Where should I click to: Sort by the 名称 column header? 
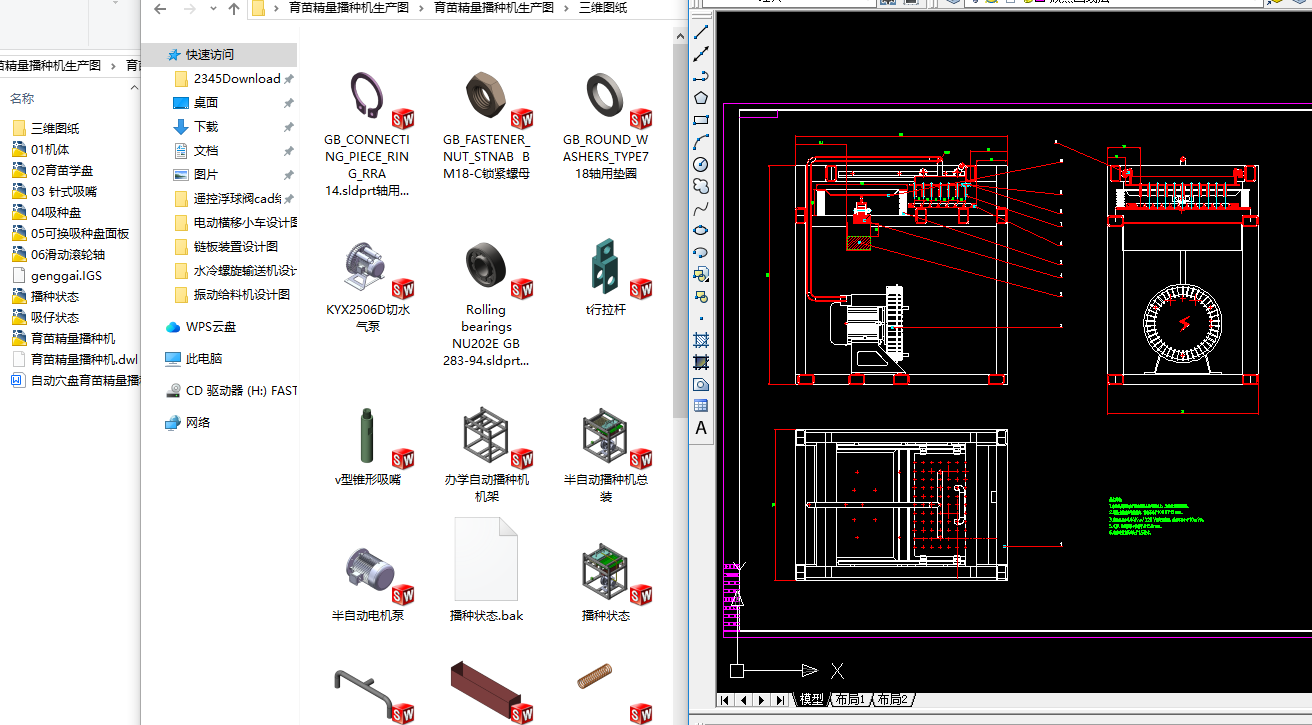tap(22, 99)
